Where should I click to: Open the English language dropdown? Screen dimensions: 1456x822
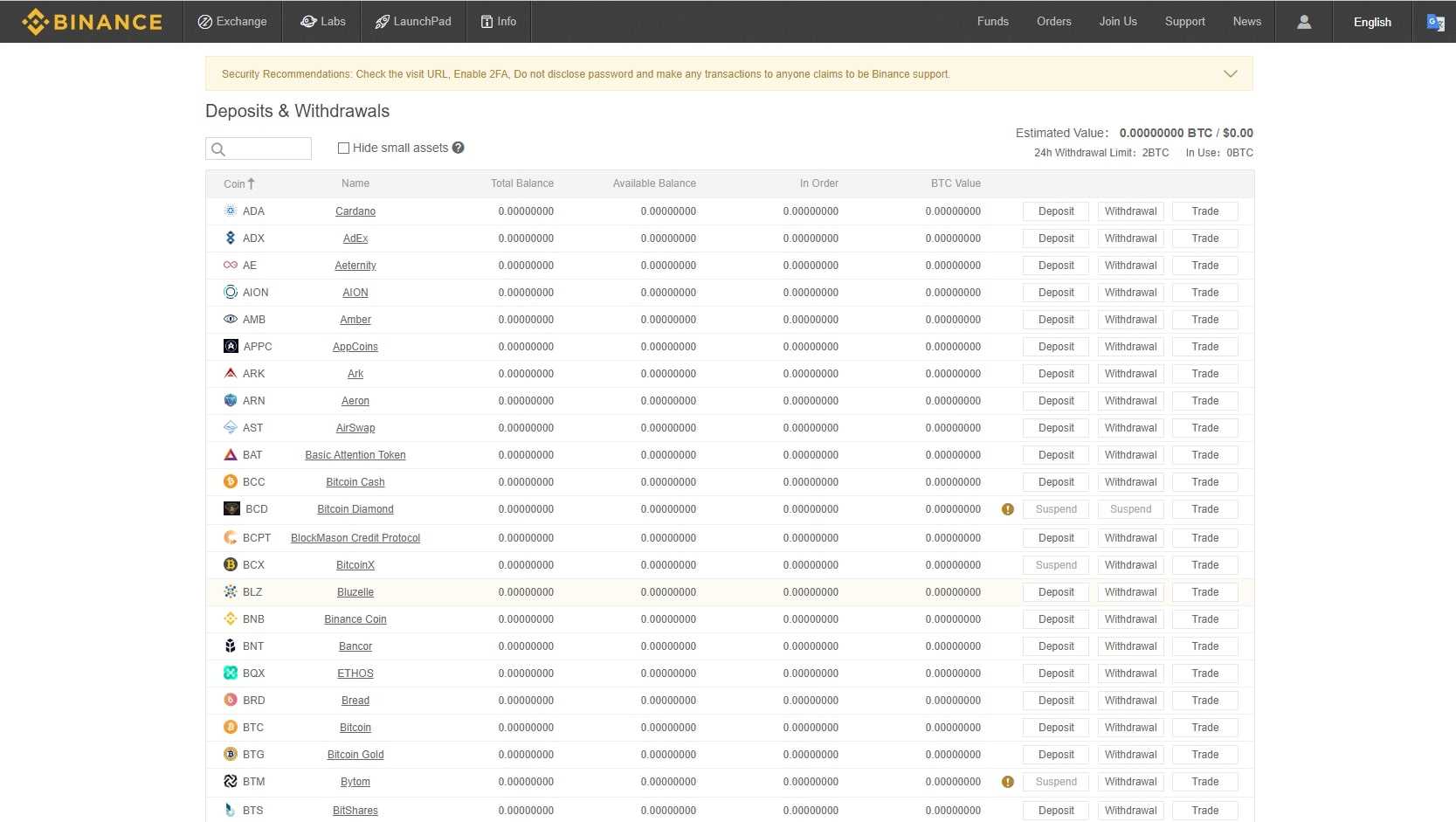(1371, 22)
